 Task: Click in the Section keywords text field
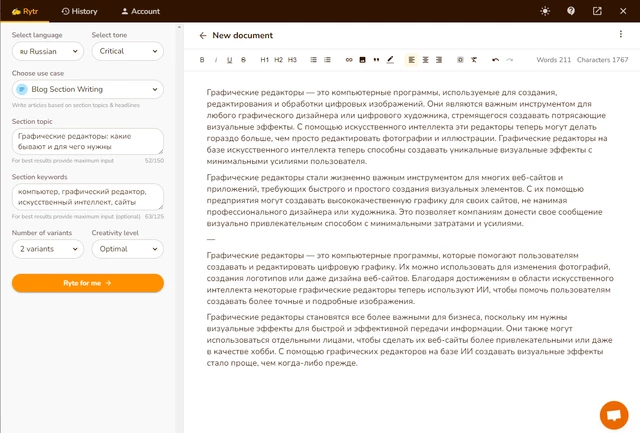point(88,197)
